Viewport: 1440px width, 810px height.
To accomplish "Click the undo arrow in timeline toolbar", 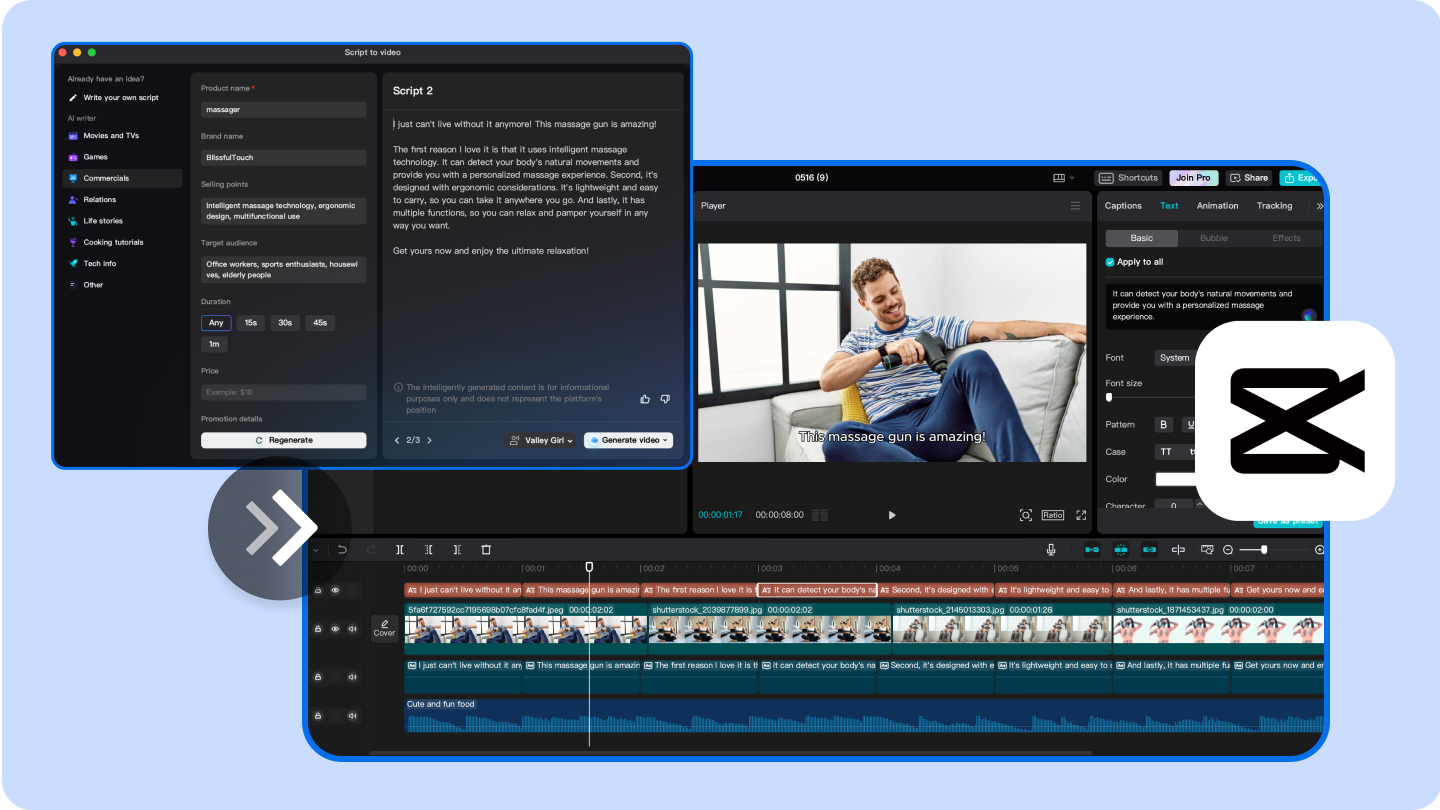I will coord(342,550).
